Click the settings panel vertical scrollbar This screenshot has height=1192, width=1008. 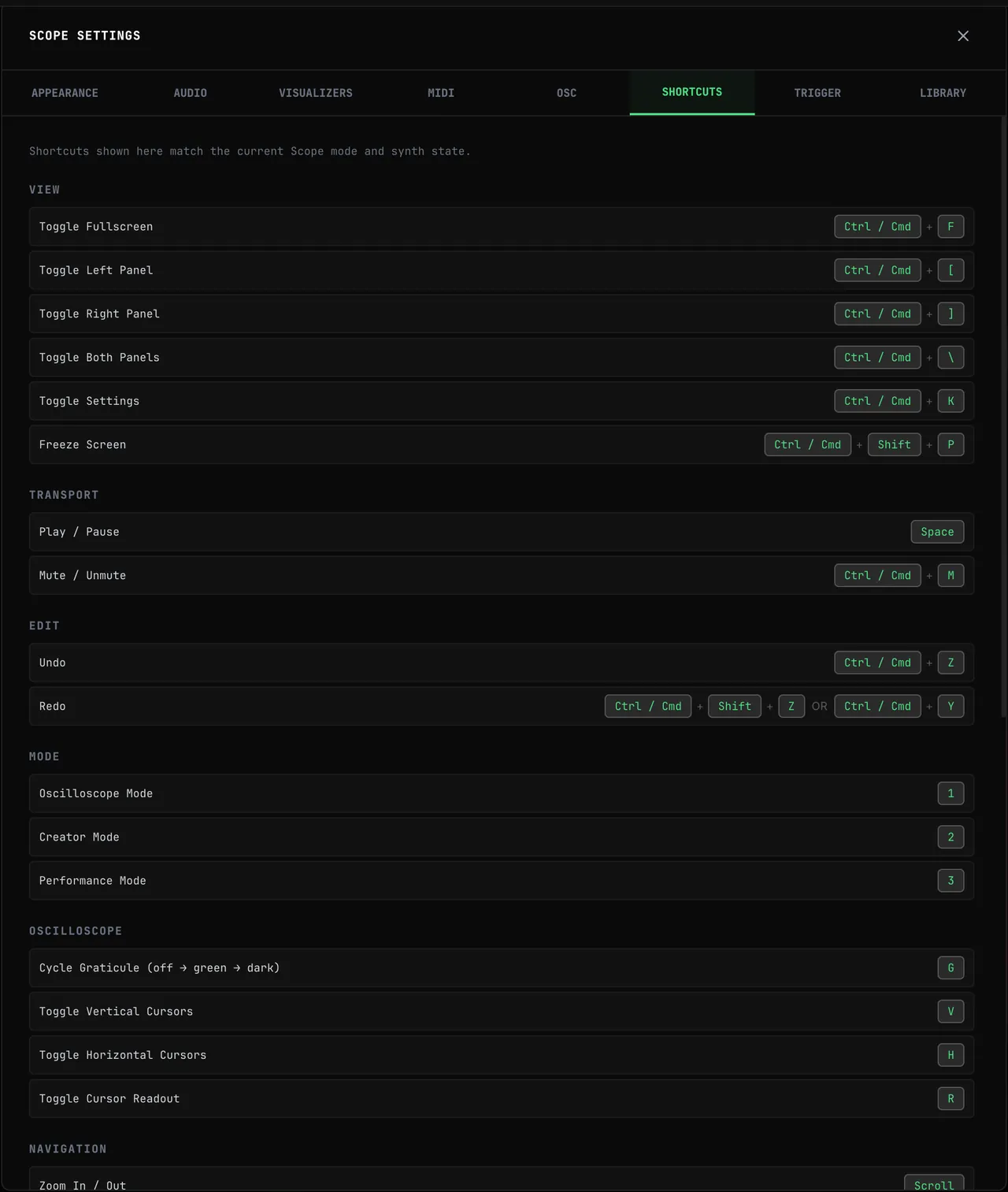coord(1002,418)
